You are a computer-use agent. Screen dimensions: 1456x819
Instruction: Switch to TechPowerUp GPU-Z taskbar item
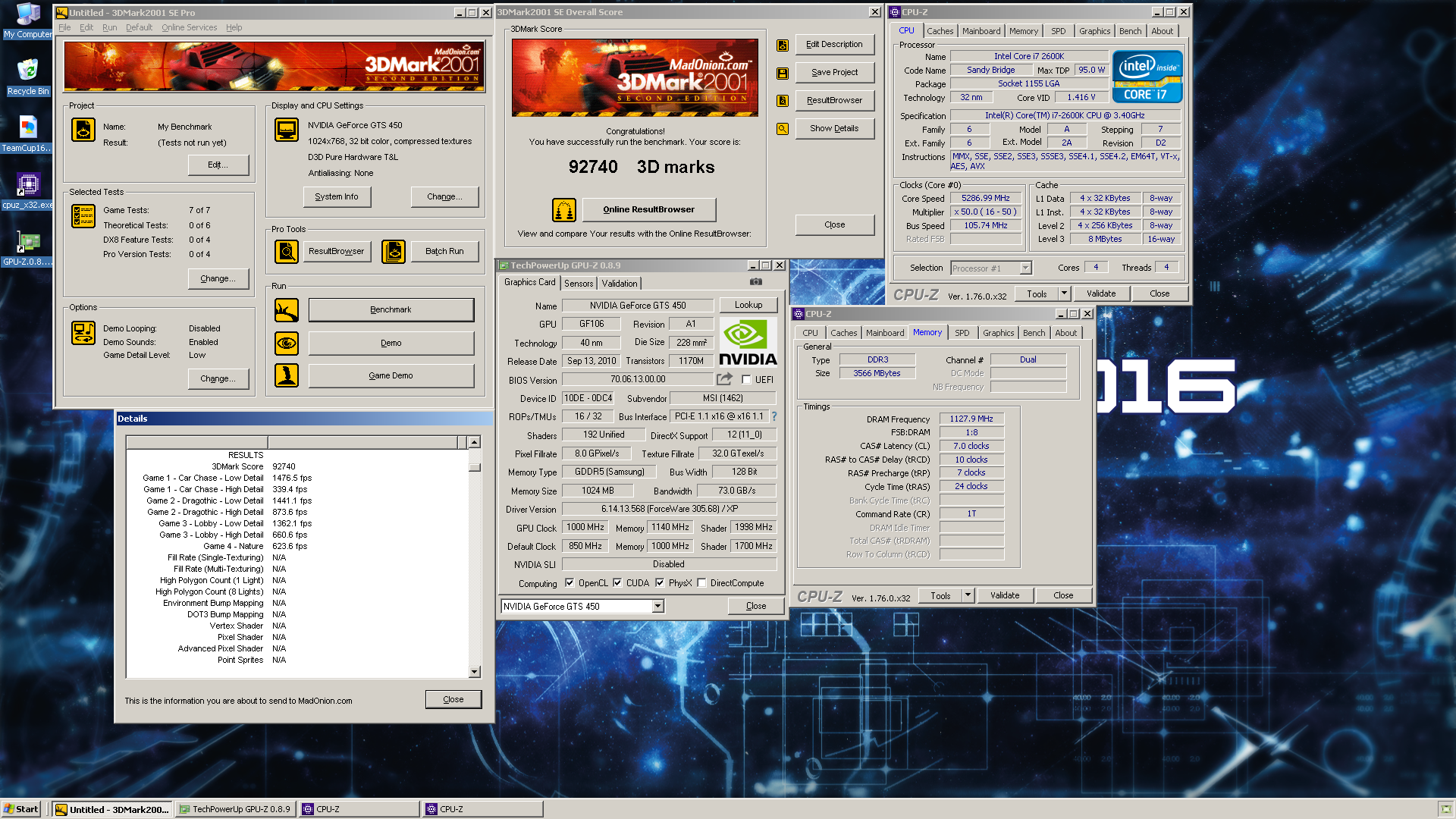(236, 809)
